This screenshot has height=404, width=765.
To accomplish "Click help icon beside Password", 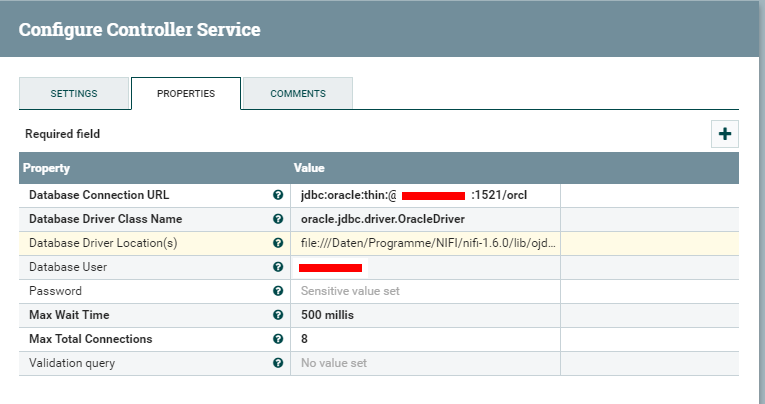I will (x=278, y=291).
